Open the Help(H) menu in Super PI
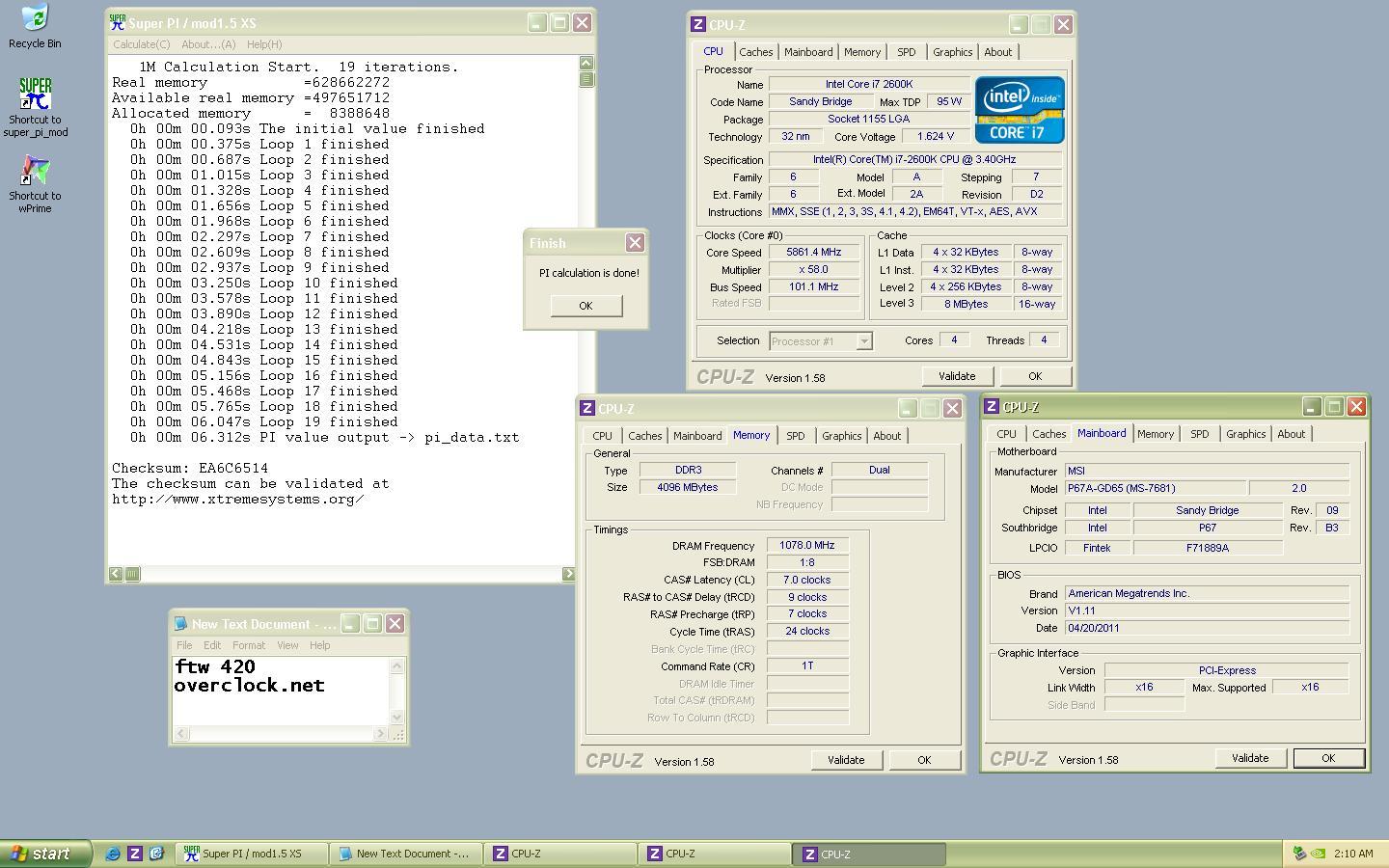 click(x=264, y=44)
